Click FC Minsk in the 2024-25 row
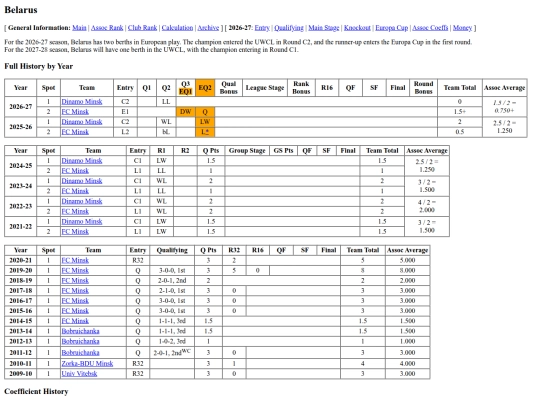540x405 pixels. tap(75, 171)
